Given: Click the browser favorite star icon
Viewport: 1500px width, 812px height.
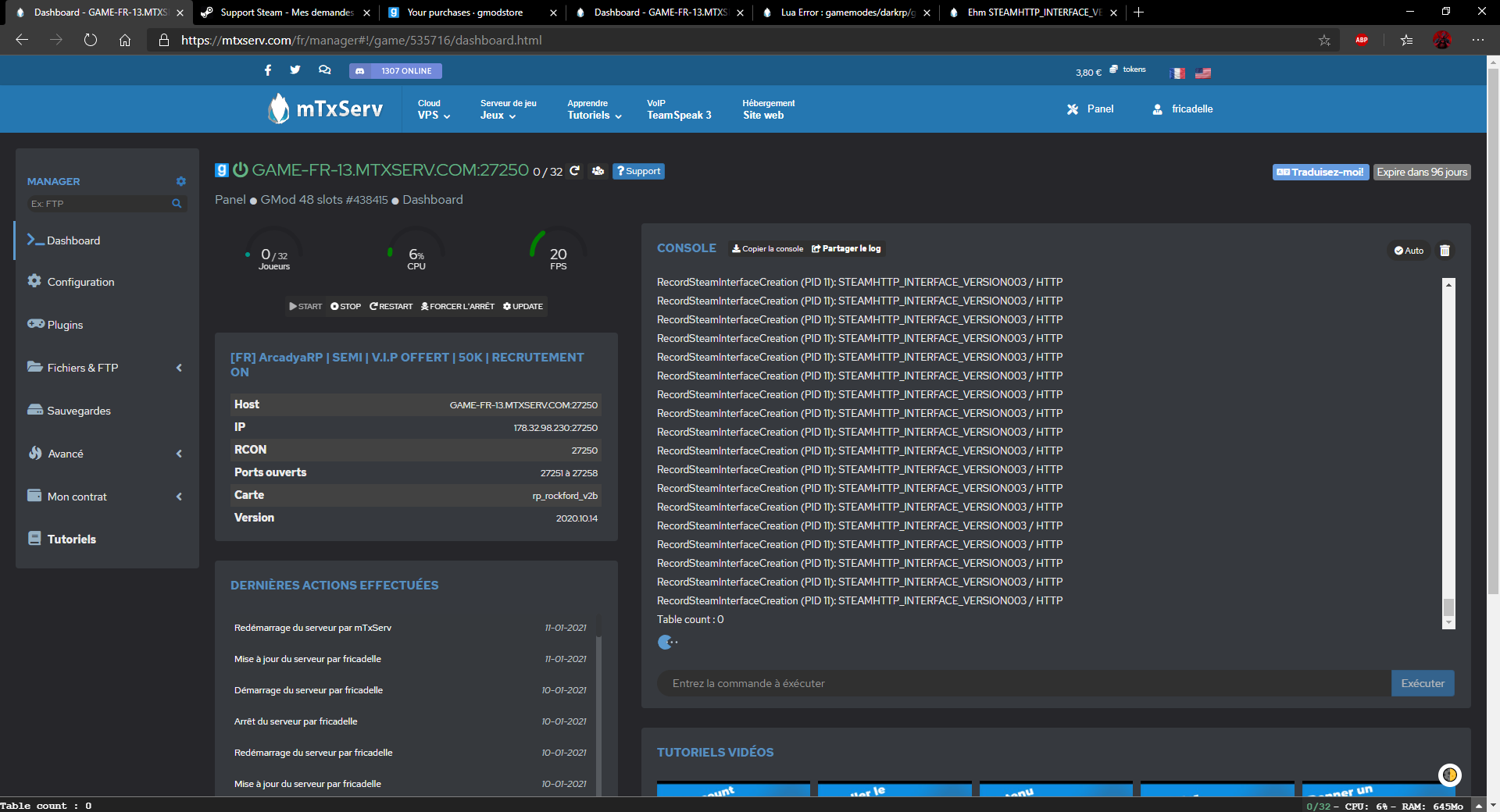Looking at the screenshot, I should coord(1324,40).
